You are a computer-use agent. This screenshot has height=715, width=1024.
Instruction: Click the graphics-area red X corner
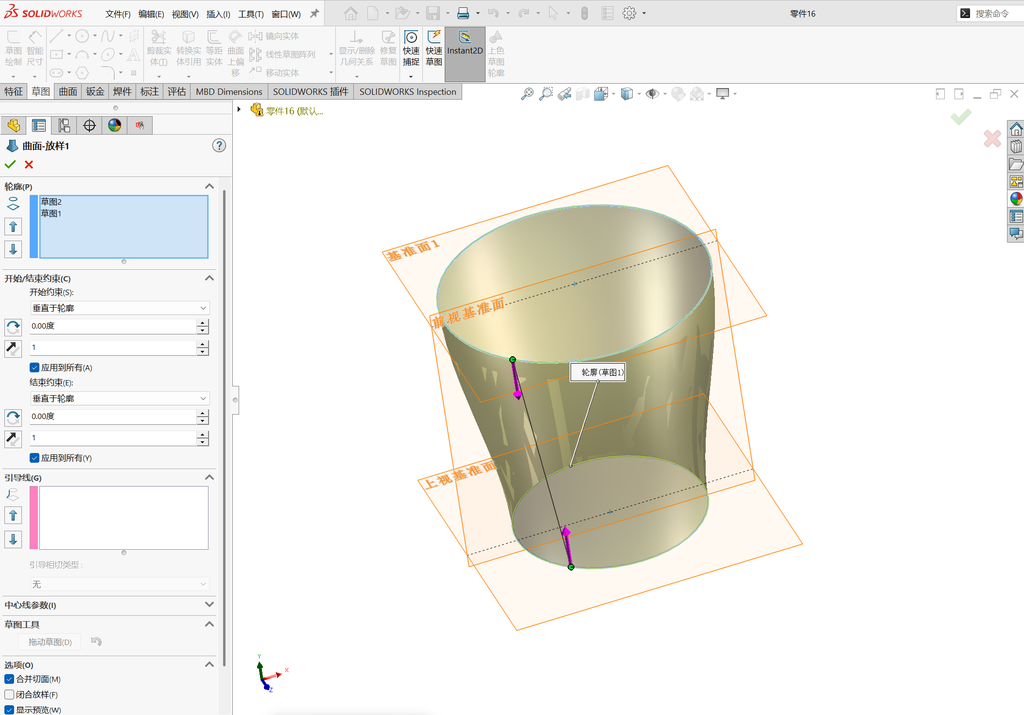click(992, 138)
